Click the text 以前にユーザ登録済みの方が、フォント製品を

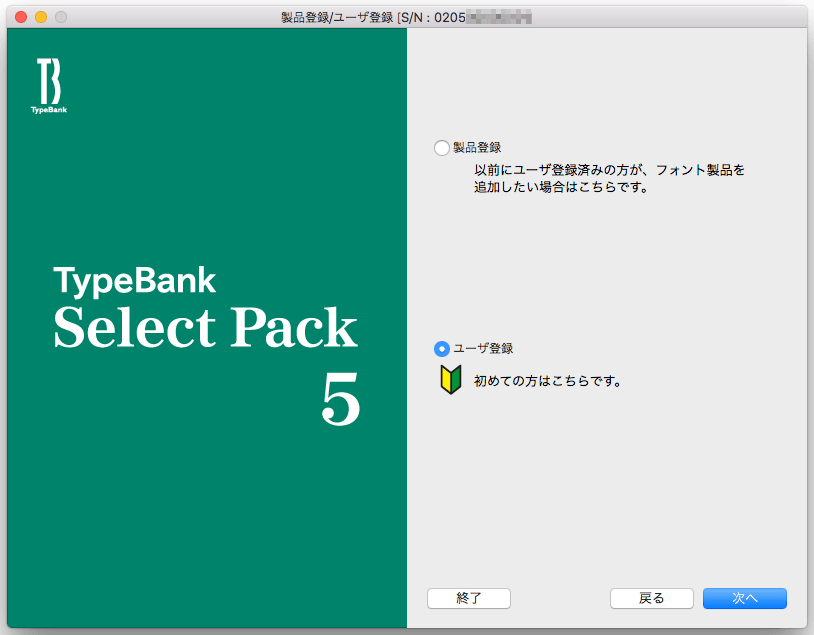(x=609, y=170)
